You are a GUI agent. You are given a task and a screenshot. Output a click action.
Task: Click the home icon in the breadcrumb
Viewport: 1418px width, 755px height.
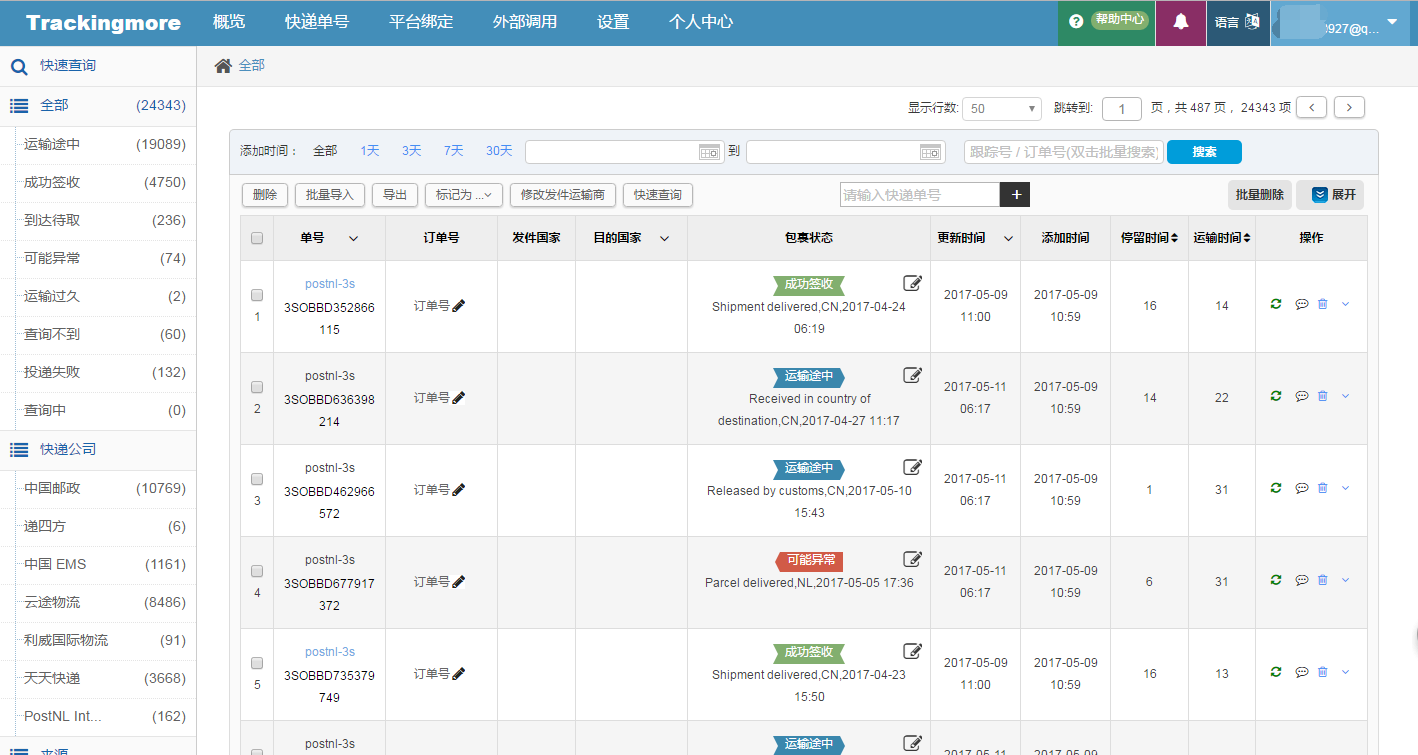click(222, 63)
